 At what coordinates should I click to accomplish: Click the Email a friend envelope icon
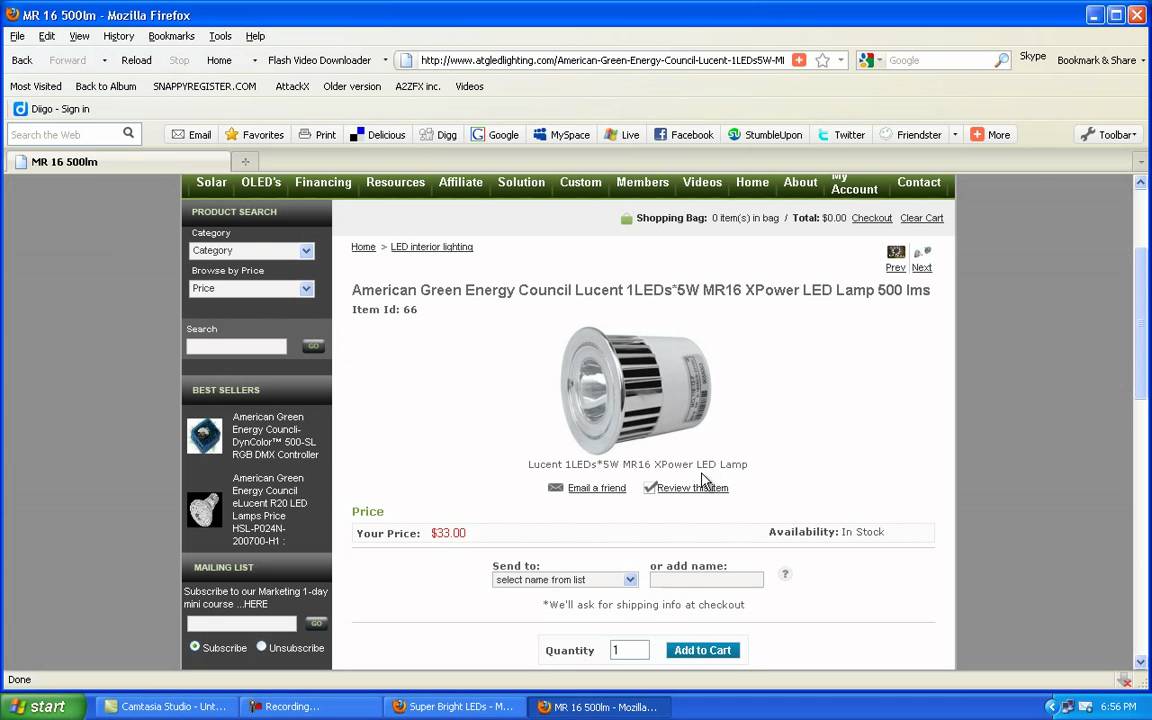click(555, 487)
